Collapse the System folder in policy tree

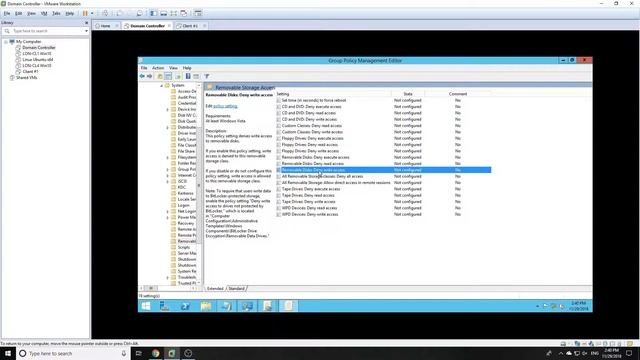(x=162, y=86)
